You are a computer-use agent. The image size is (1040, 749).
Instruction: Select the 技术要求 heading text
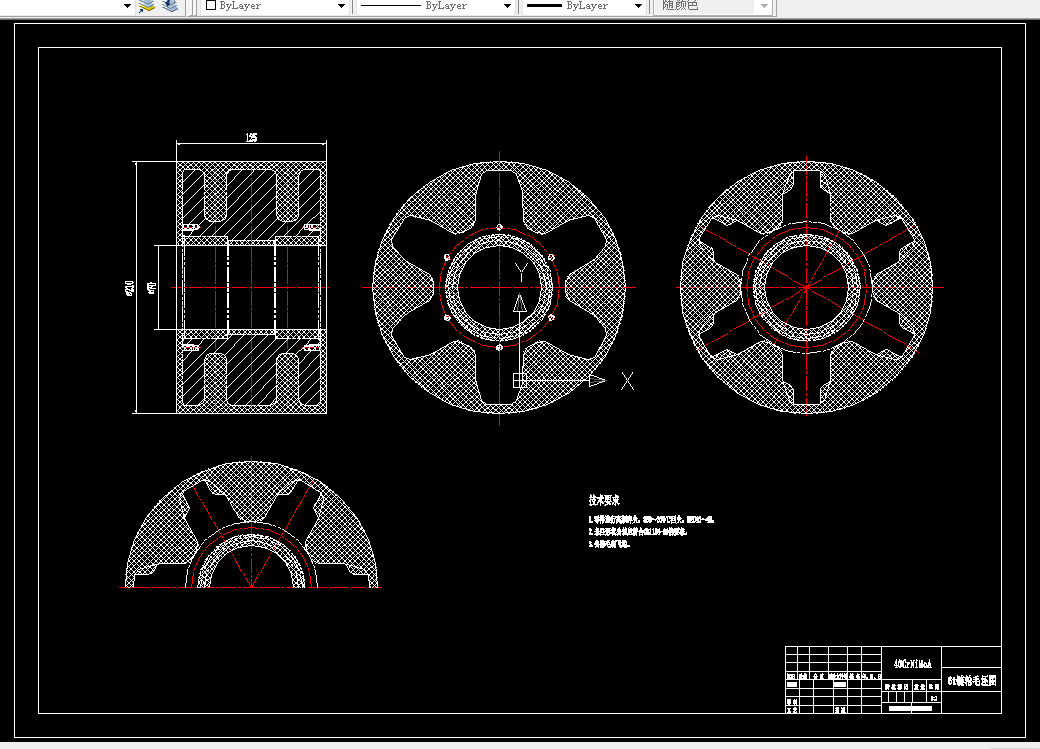(604, 500)
